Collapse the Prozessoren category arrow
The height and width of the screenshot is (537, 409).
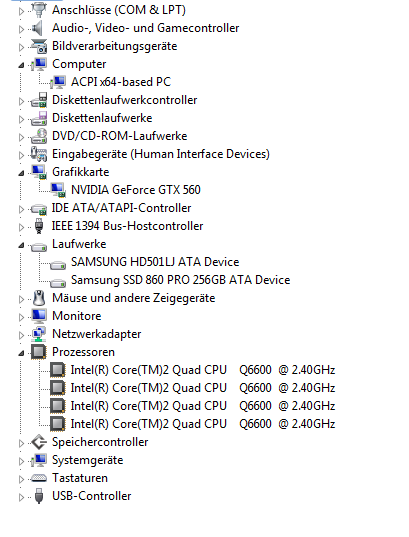tap(21, 353)
